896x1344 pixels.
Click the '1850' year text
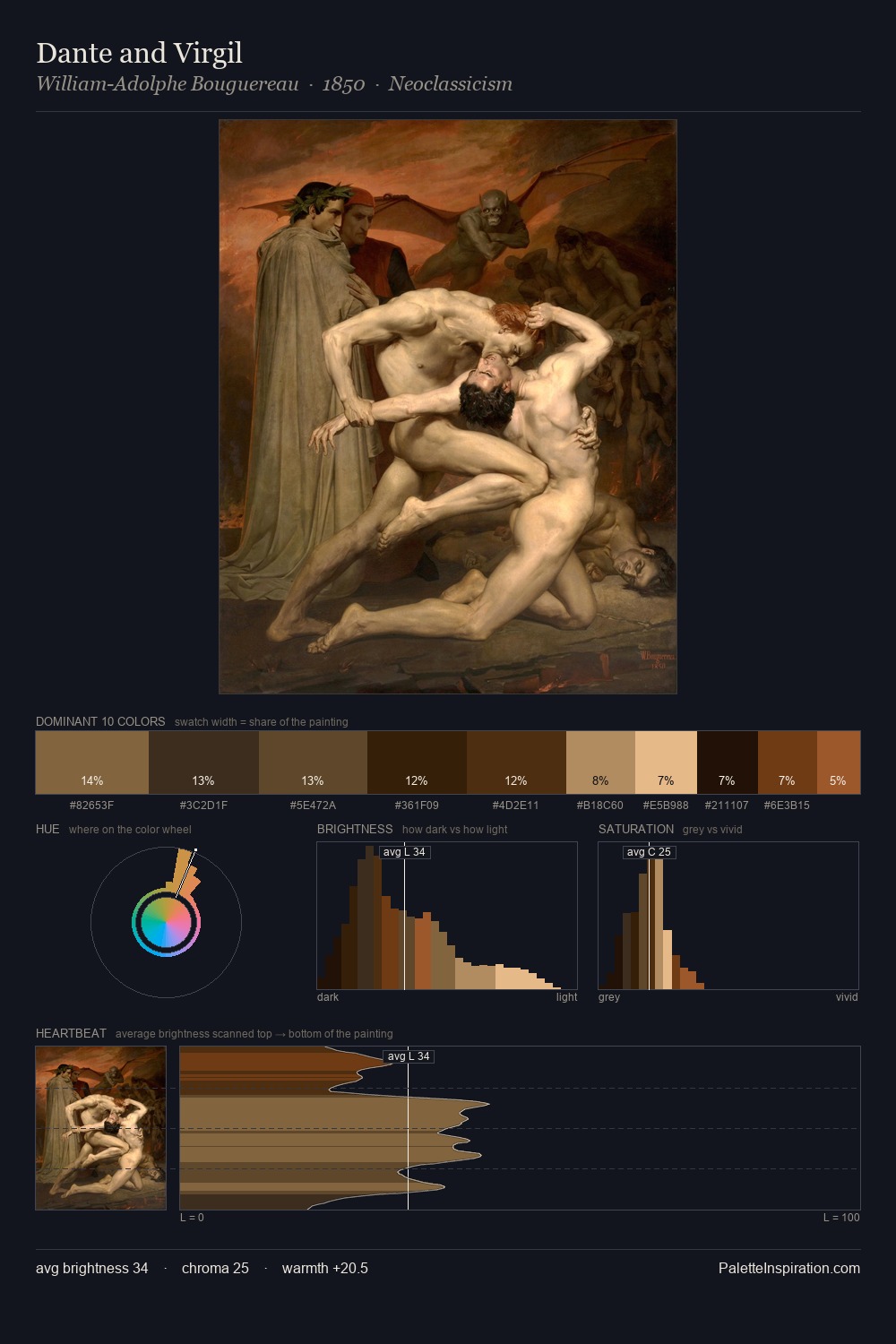click(343, 84)
